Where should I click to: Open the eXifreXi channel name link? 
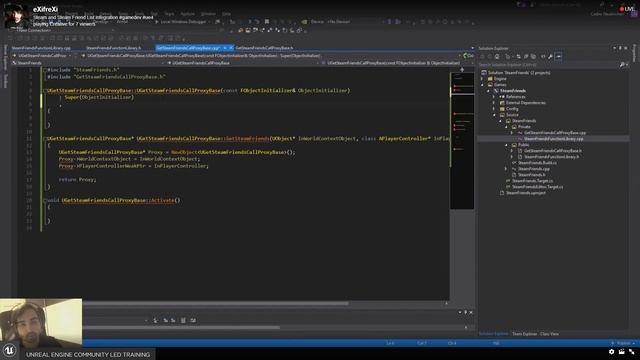tap(45, 9)
